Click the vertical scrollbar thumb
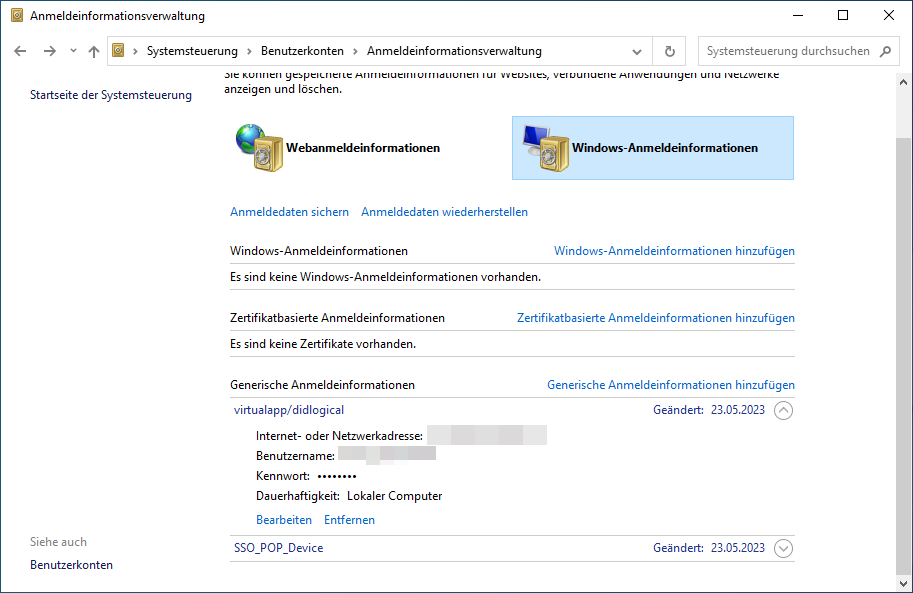Viewport: 913px width, 593px height. [x=903, y=355]
